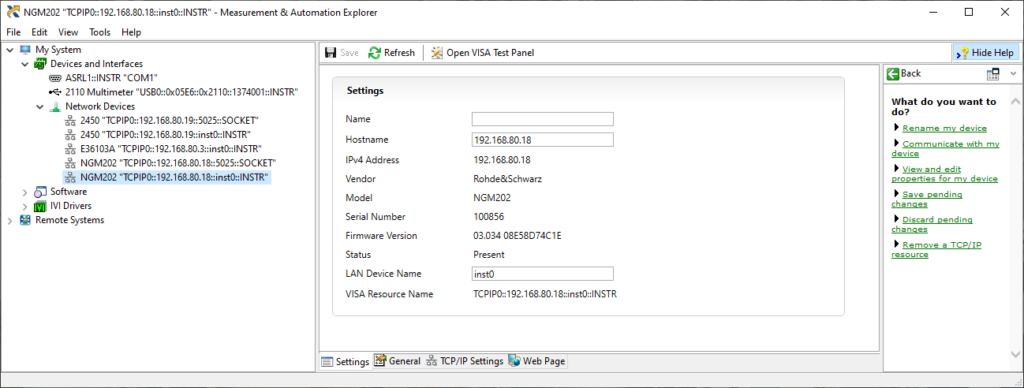Click the Devices and Interfaces icon

tap(40, 64)
